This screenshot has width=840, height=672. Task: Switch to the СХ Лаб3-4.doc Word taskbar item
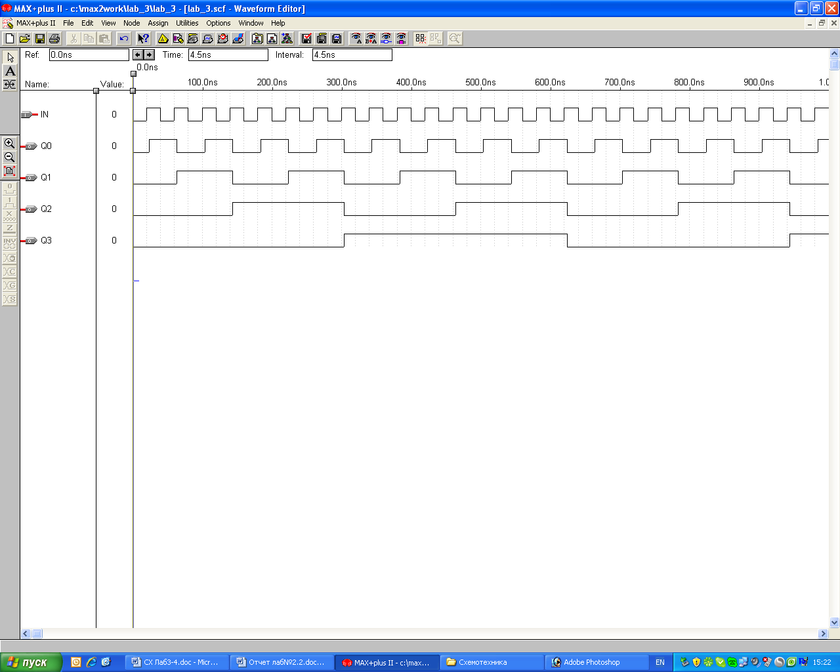[175, 662]
